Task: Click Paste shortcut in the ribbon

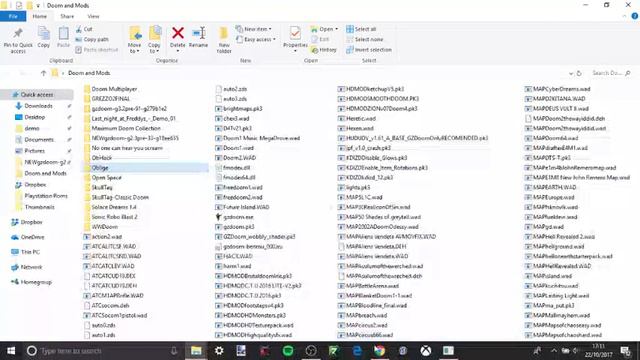Action: (x=96, y=49)
